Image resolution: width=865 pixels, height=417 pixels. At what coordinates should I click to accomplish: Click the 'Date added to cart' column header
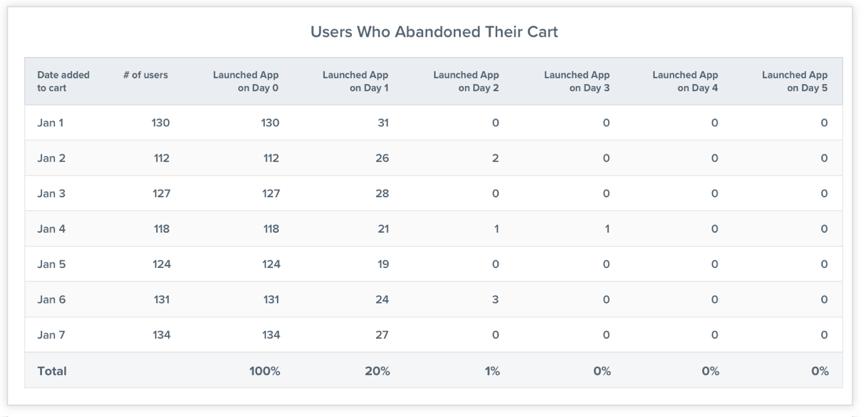(x=63, y=81)
